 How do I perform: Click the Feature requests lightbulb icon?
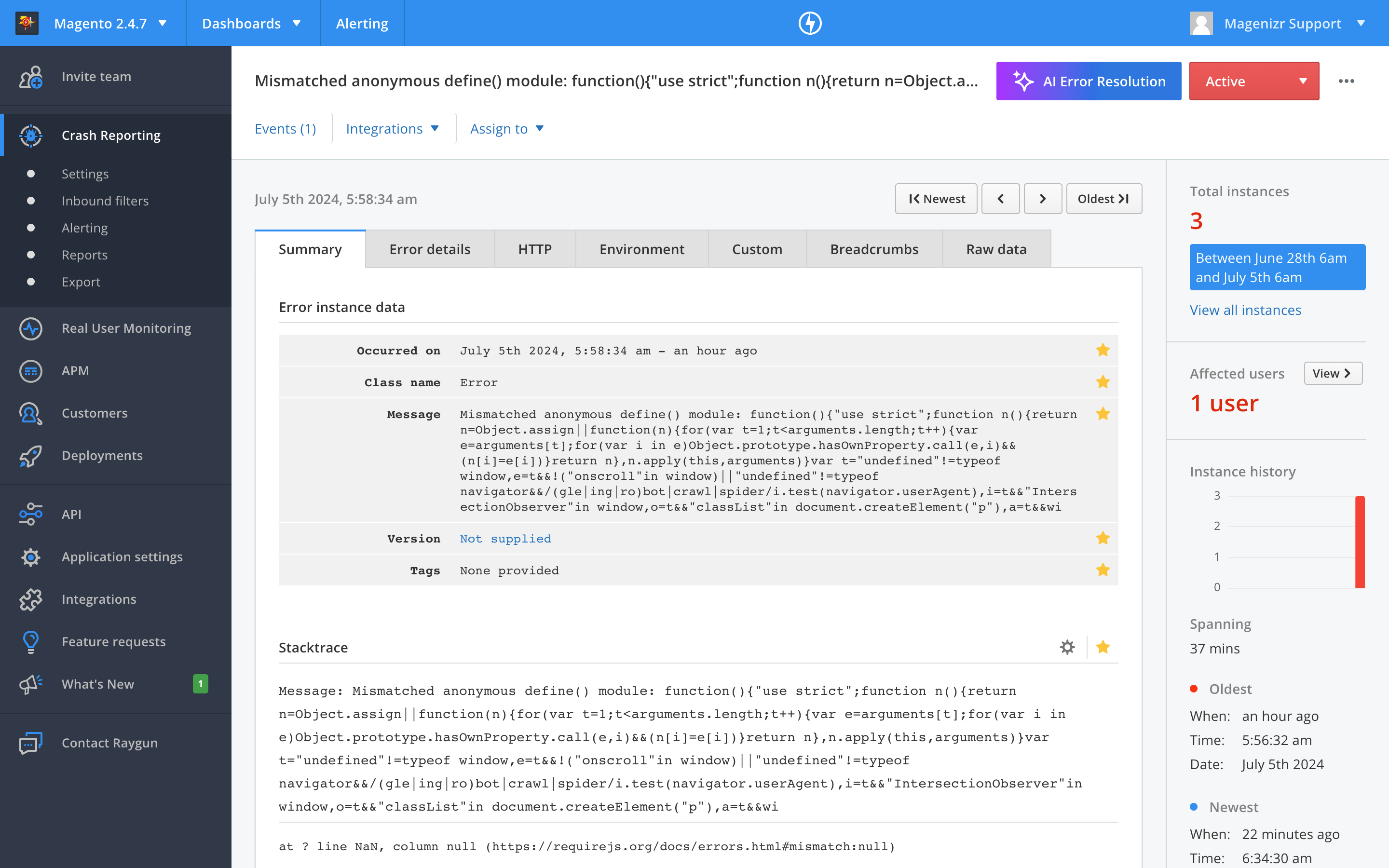click(30, 642)
